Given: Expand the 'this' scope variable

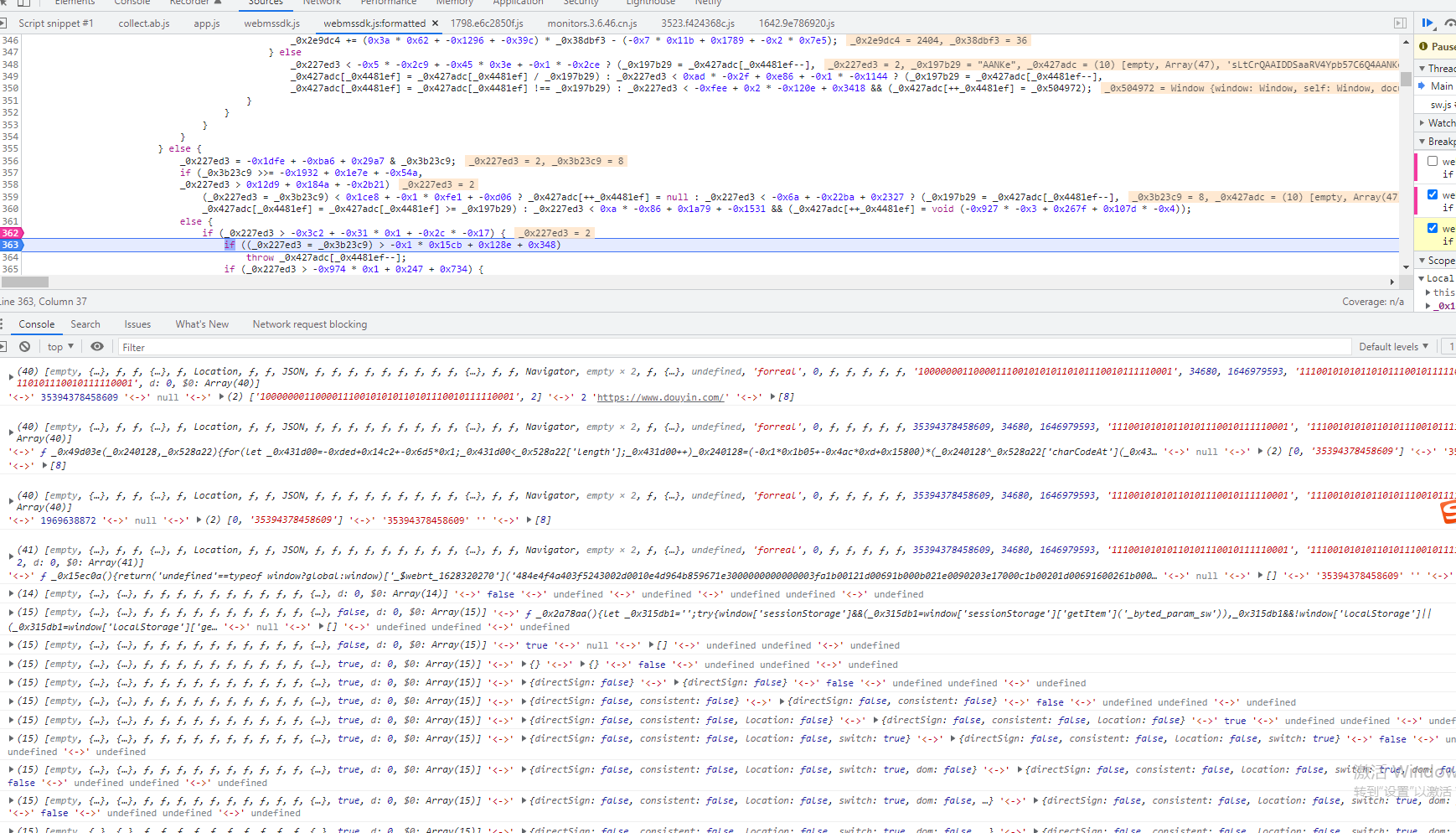Looking at the screenshot, I should point(1428,292).
